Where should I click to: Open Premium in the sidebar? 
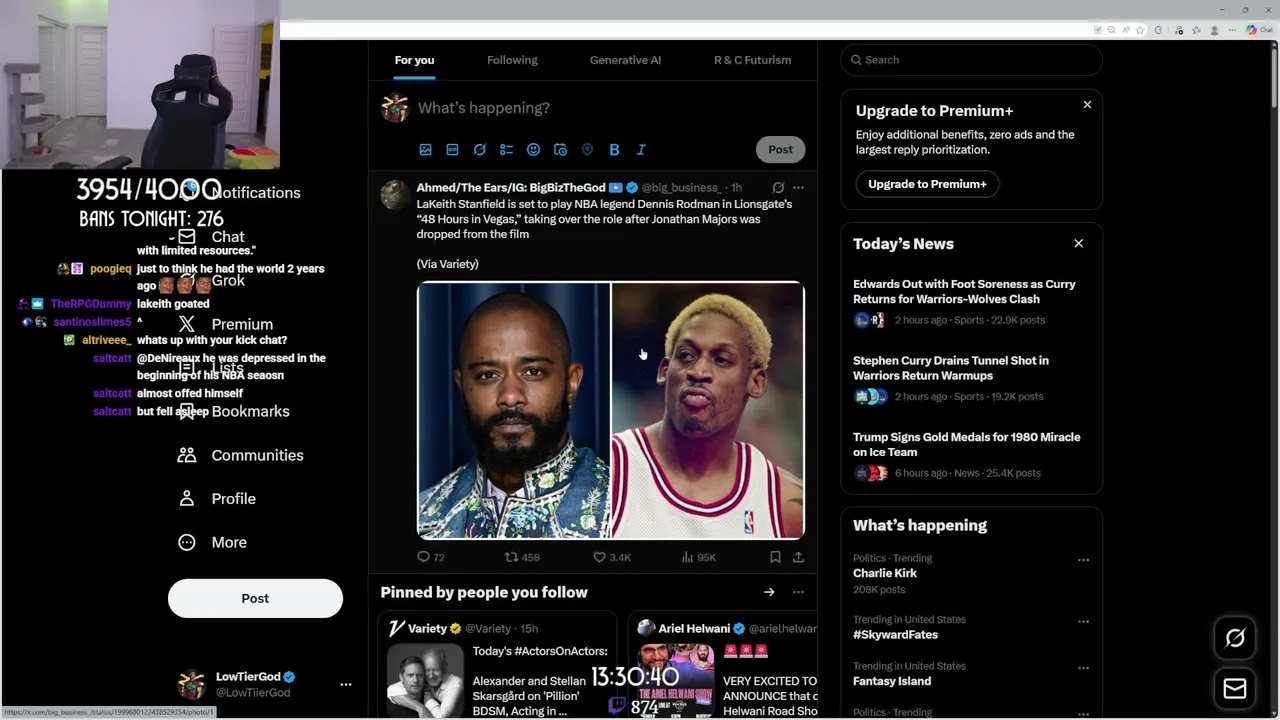(226, 324)
